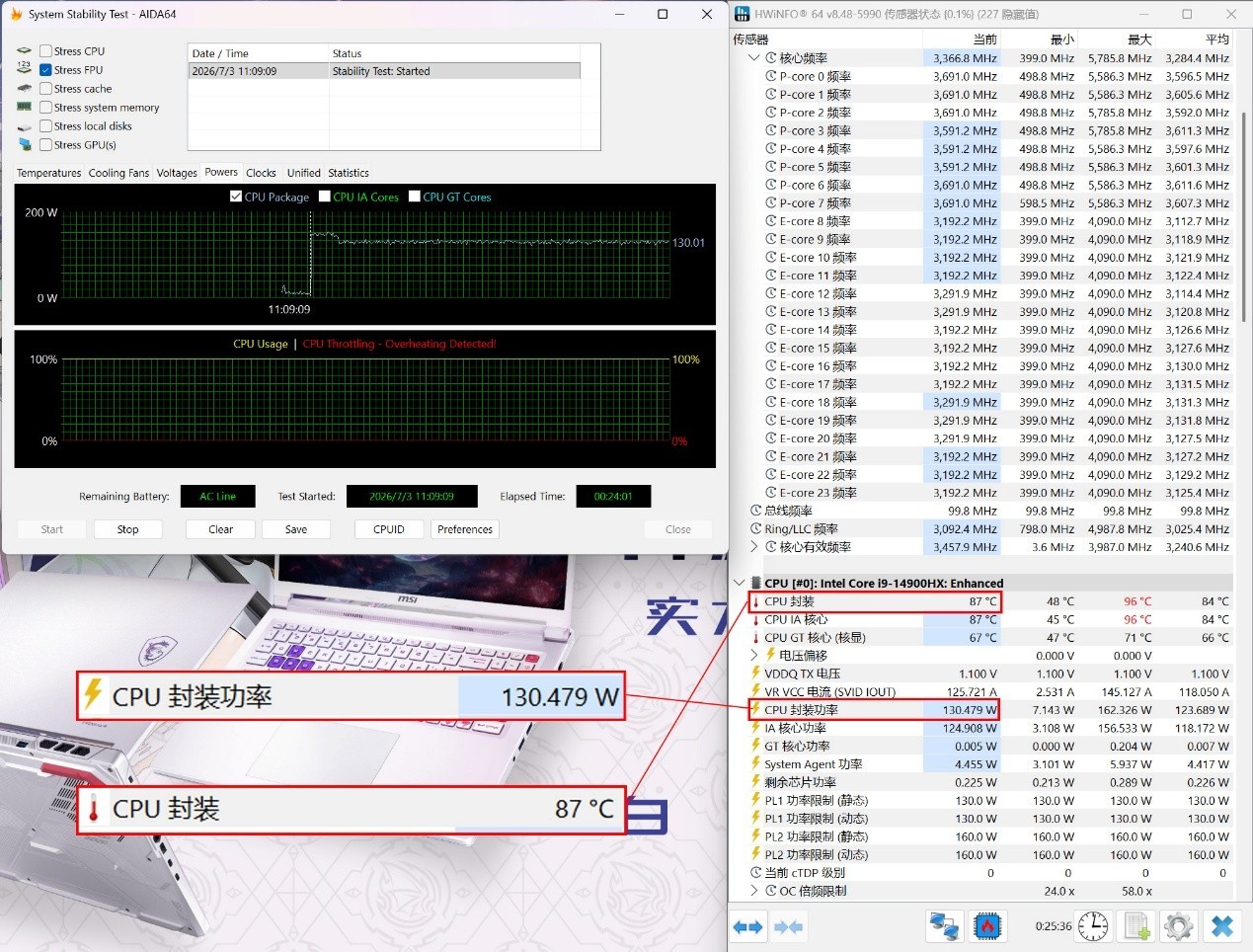Check CPU GT Cores graph checkbox
The image size is (1253, 952).
click(415, 197)
